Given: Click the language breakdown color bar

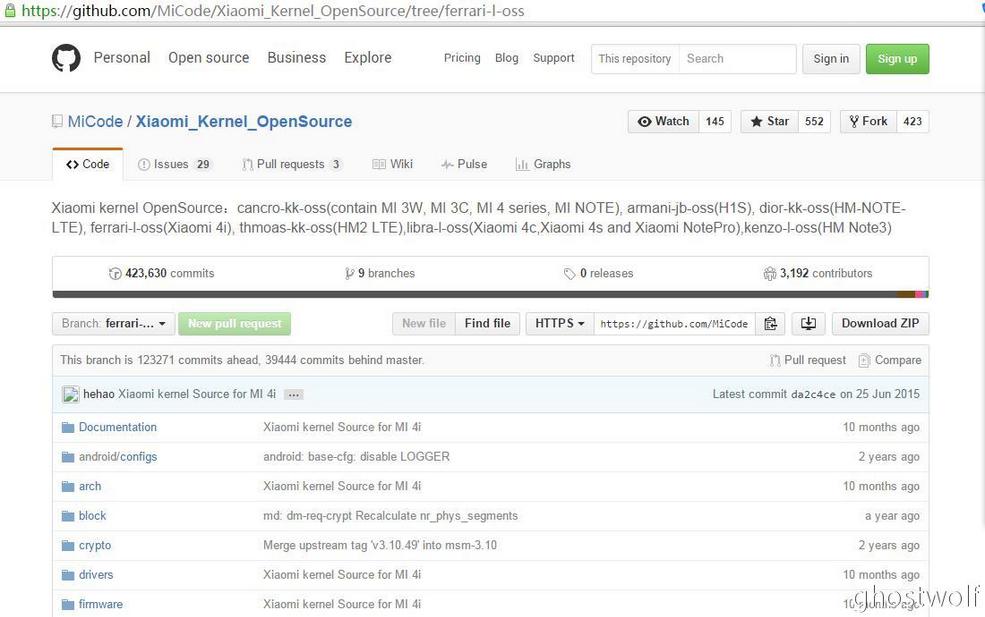Looking at the screenshot, I should 491,294.
